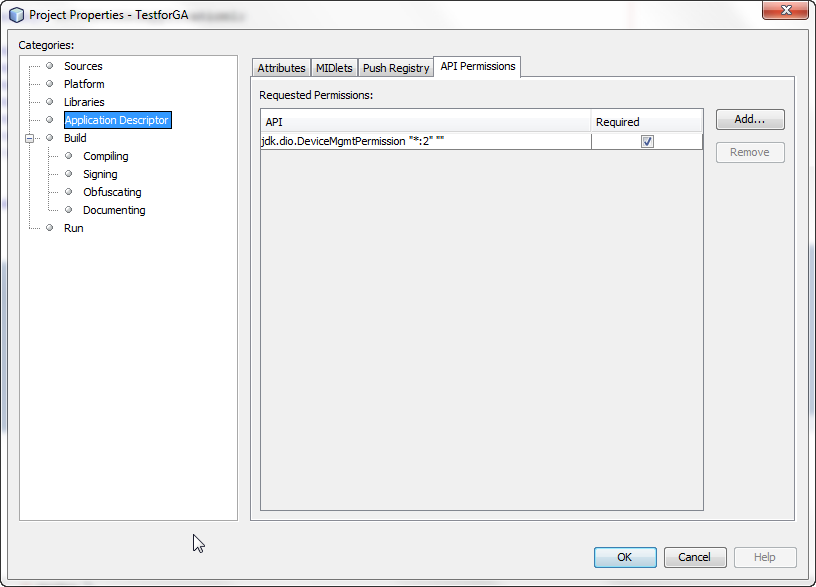This screenshot has width=816, height=587.
Task: Uncheck Required for jdk.dio.DeviceMgmtPermission
Action: (x=647, y=142)
